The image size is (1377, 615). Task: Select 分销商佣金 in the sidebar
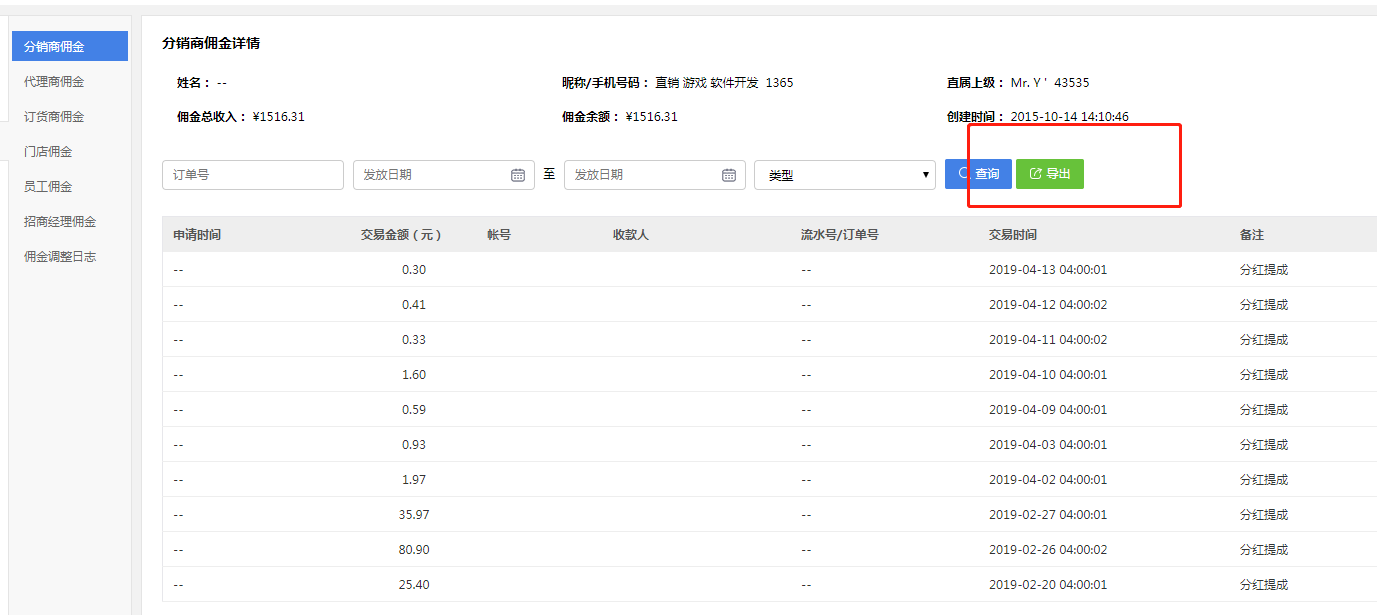(x=69, y=46)
